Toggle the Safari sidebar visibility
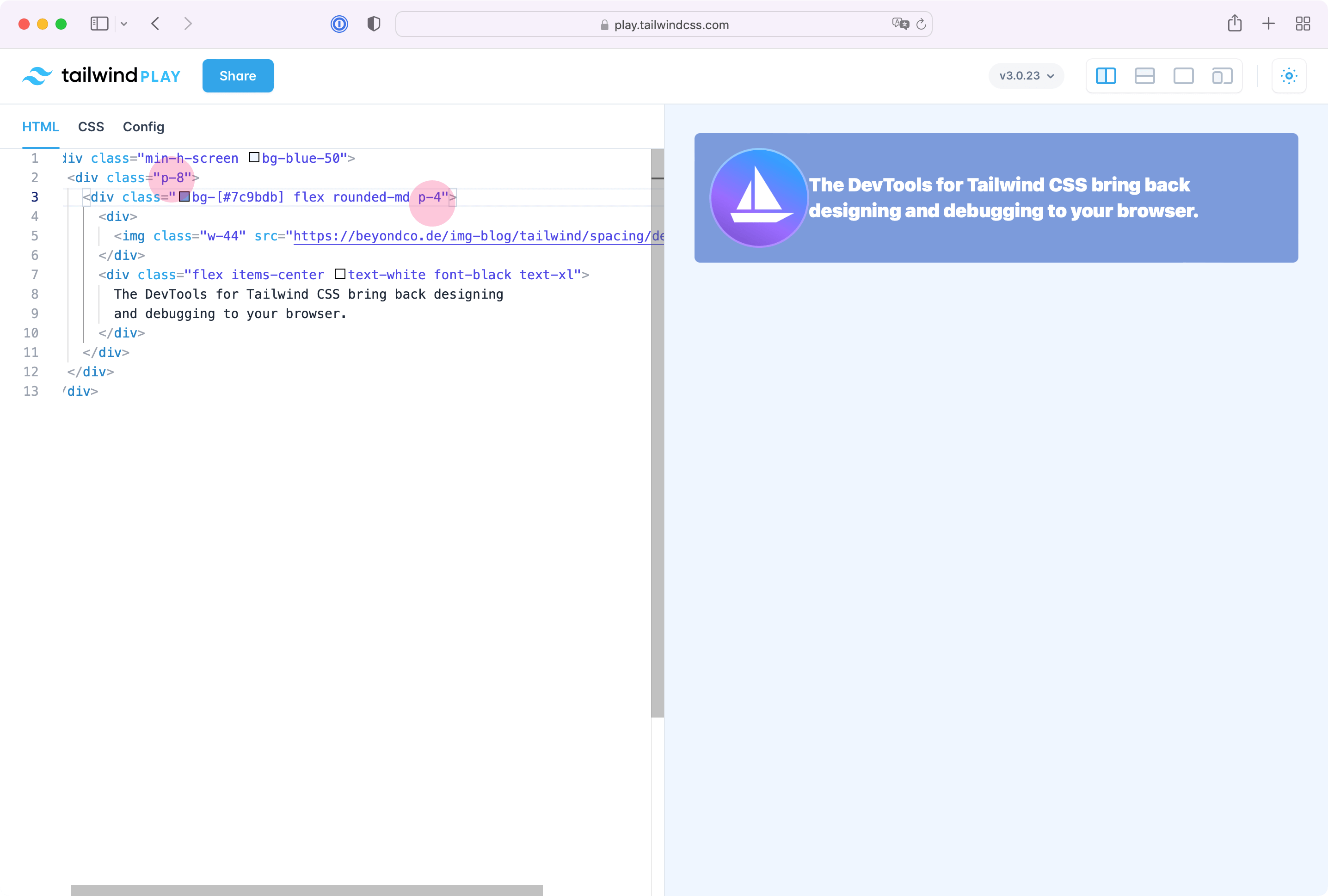 (99, 24)
